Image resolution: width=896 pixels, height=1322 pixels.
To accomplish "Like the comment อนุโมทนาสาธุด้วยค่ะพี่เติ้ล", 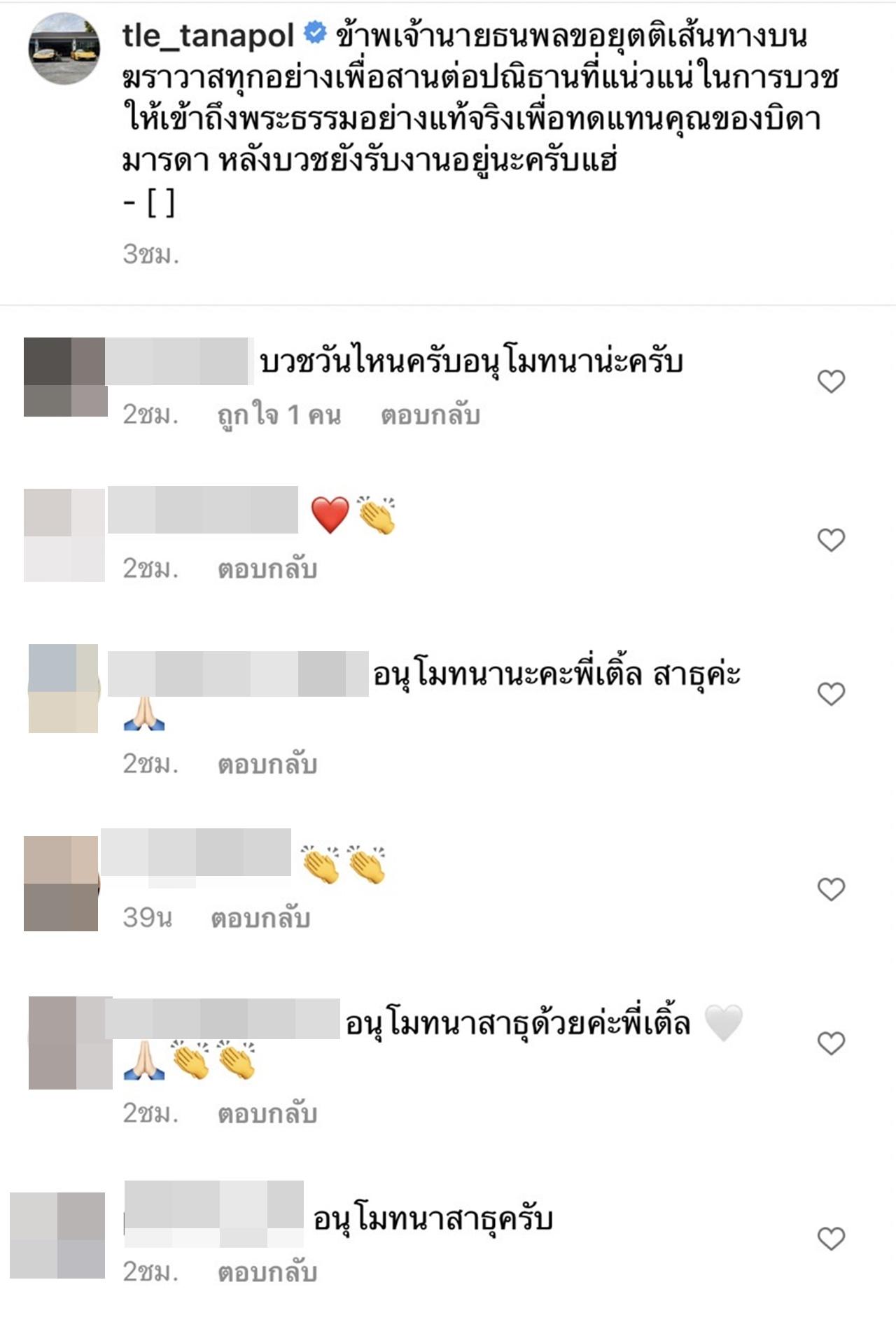I will point(831,1044).
